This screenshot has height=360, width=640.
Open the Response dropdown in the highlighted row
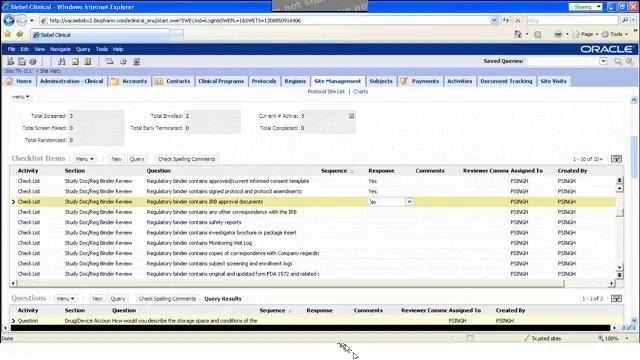409,202
